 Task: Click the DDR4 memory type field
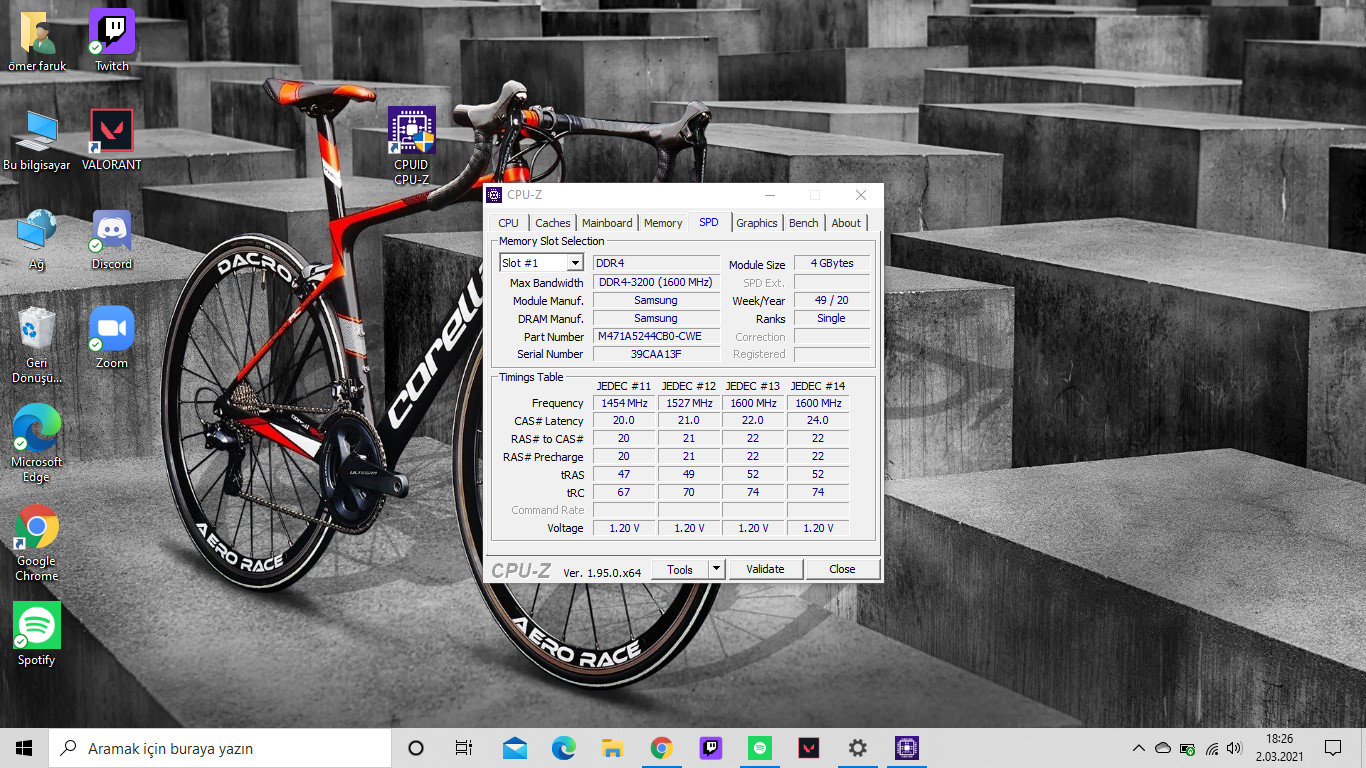656,263
